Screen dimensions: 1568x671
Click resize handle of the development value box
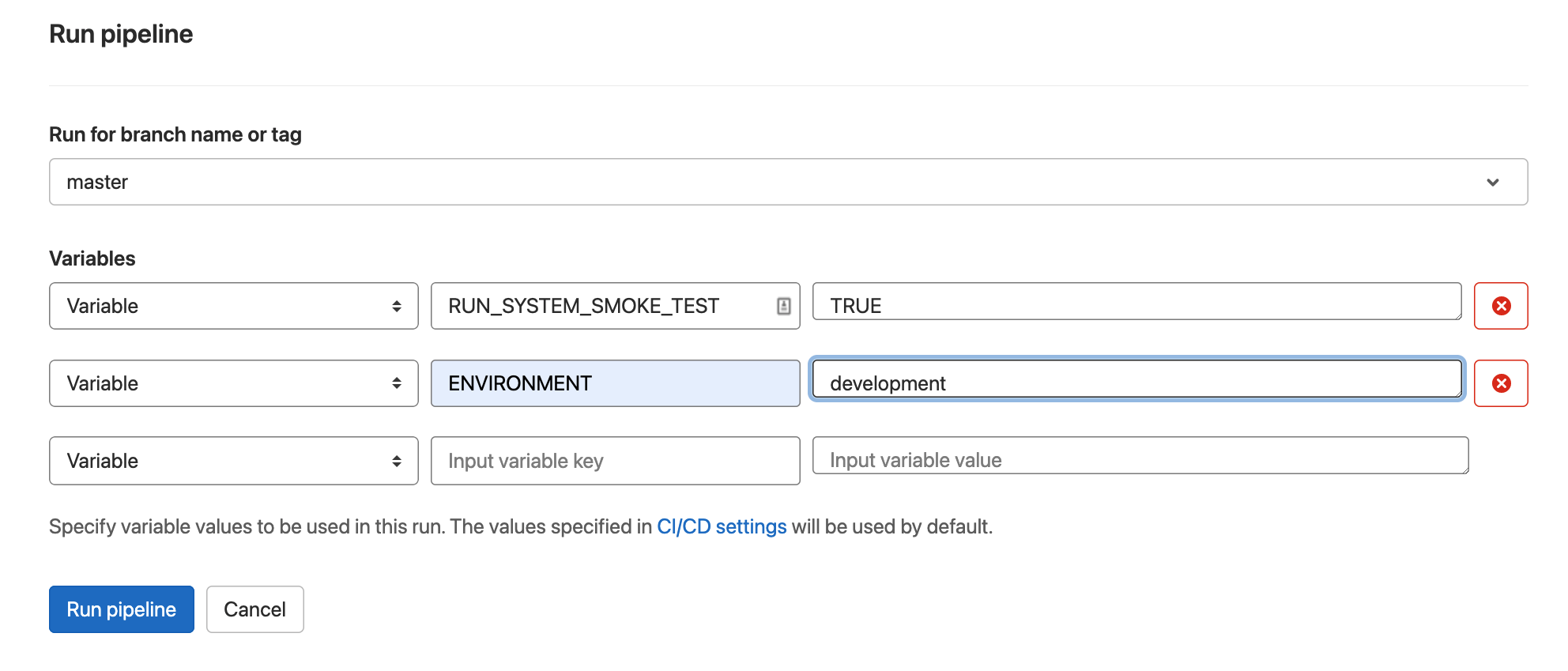(1457, 392)
